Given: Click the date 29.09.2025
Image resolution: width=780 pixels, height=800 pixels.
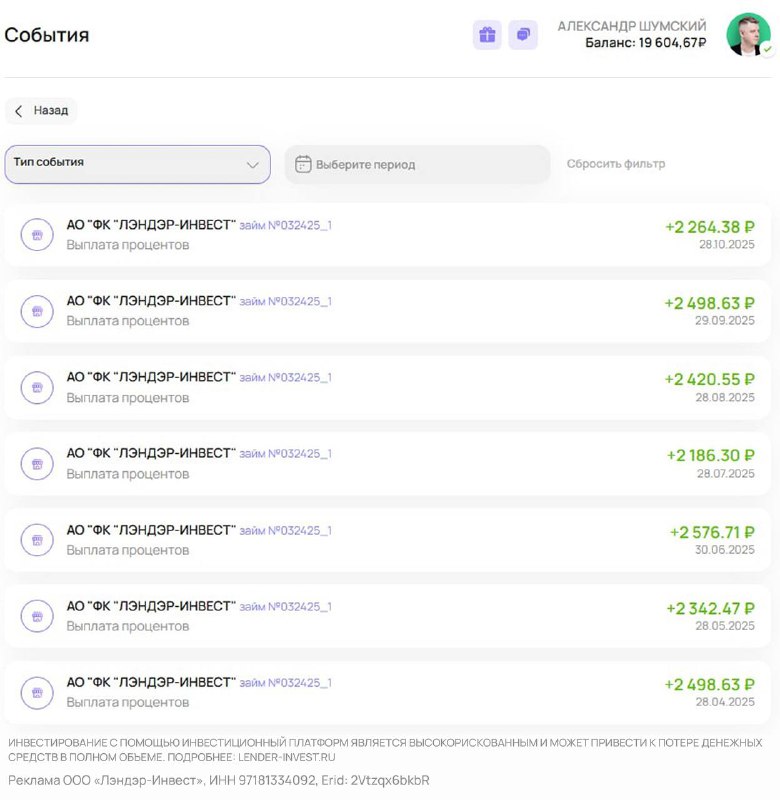Looking at the screenshot, I should [724, 320].
